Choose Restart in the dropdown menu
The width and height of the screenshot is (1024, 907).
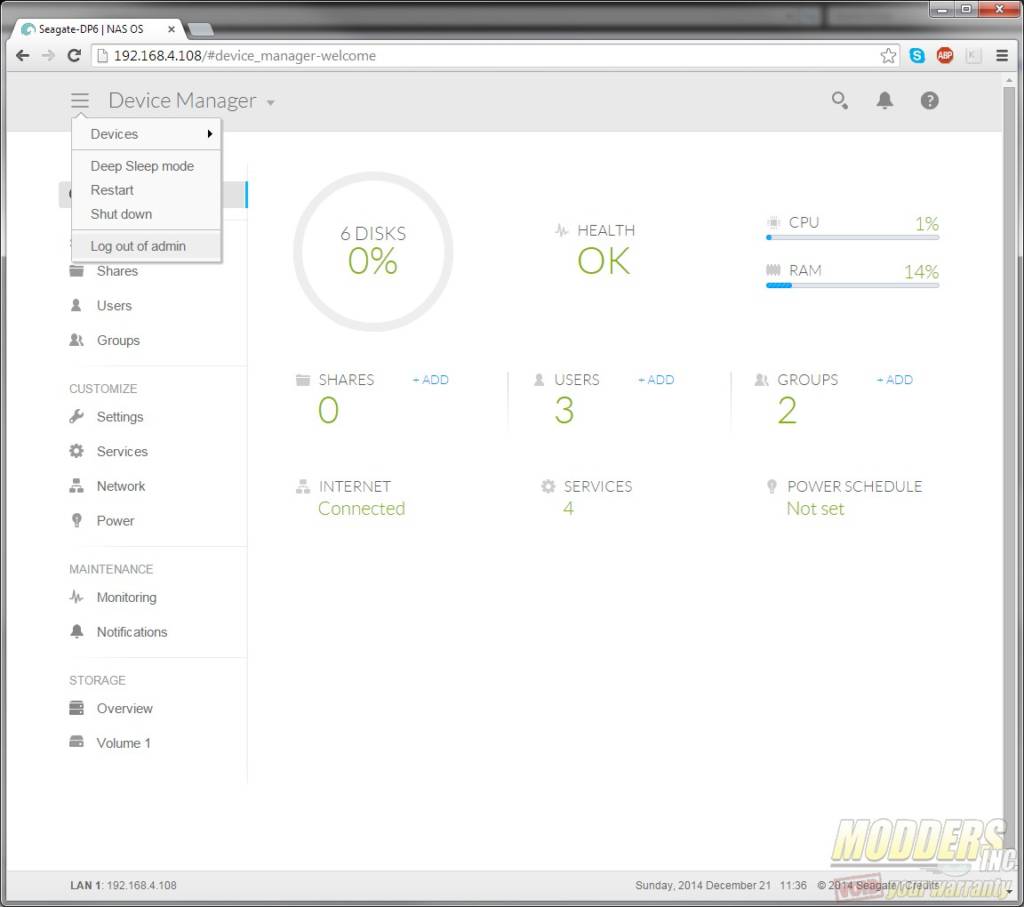112,190
